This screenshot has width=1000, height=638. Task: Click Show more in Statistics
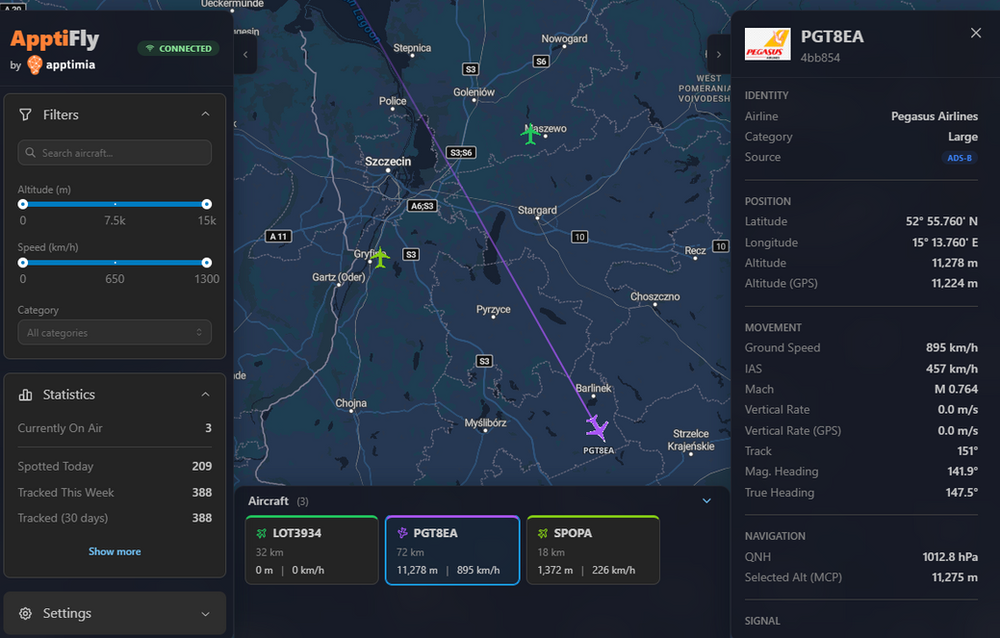(x=115, y=551)
